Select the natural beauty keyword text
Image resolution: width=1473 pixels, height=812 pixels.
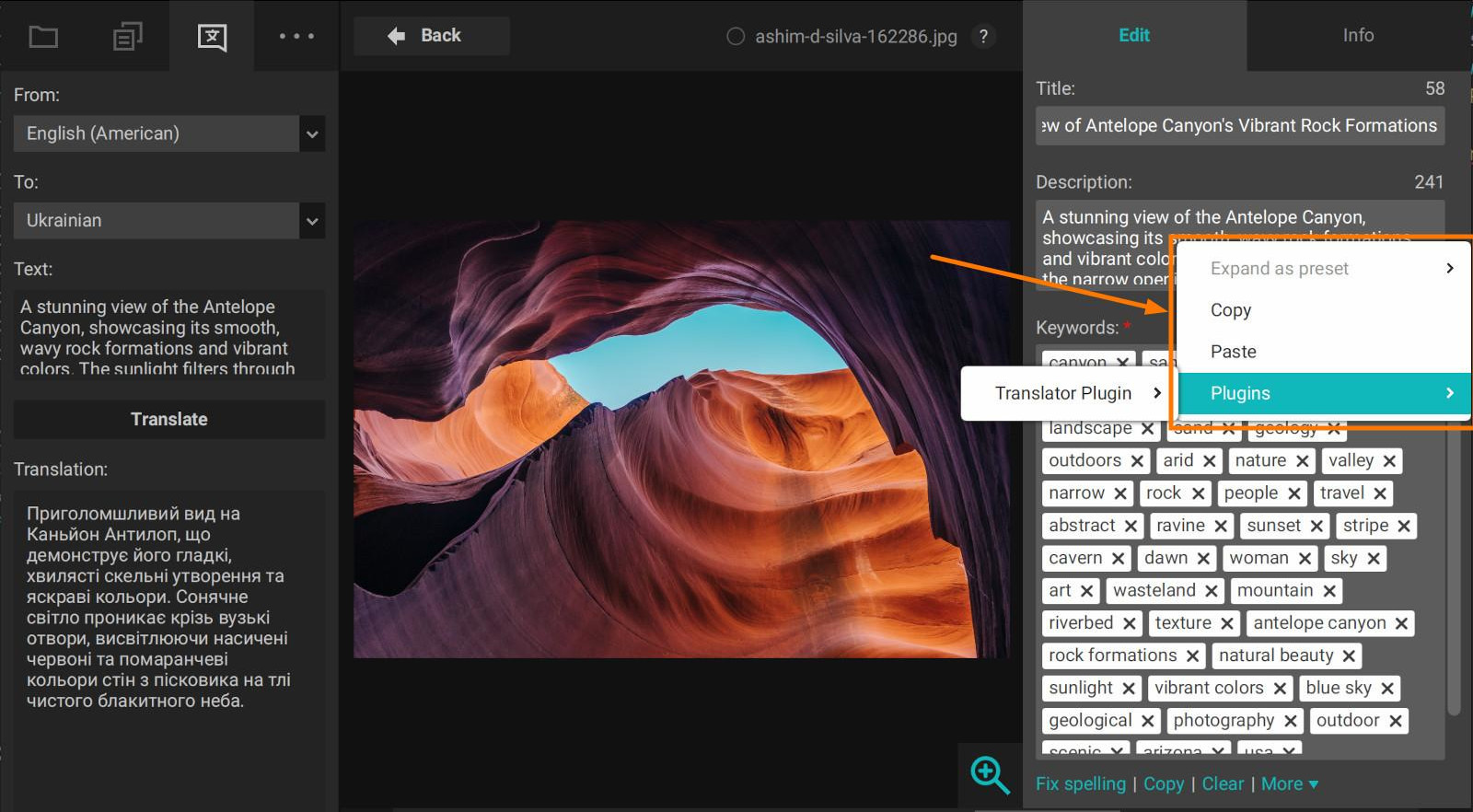click(1276, 655)
